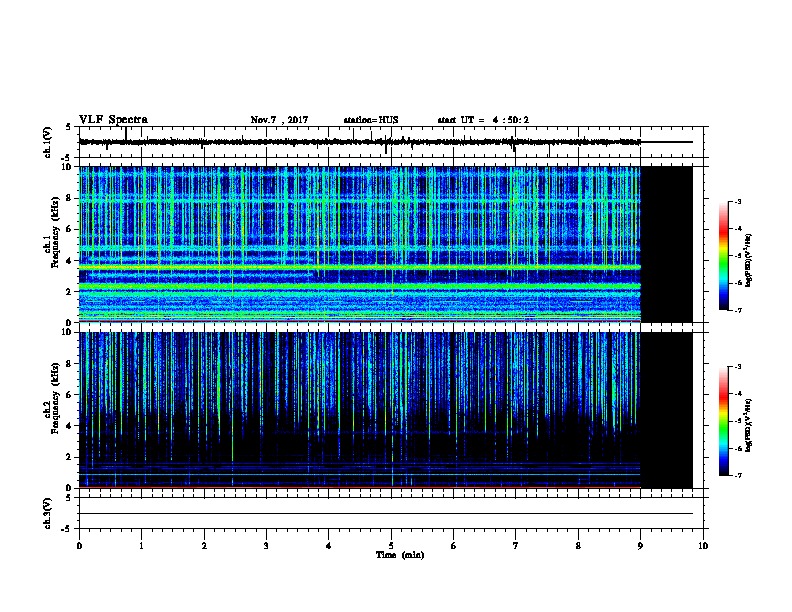Click the ch.2 spectrogram image panel
The image size is (792, 612).
(385, 410)
